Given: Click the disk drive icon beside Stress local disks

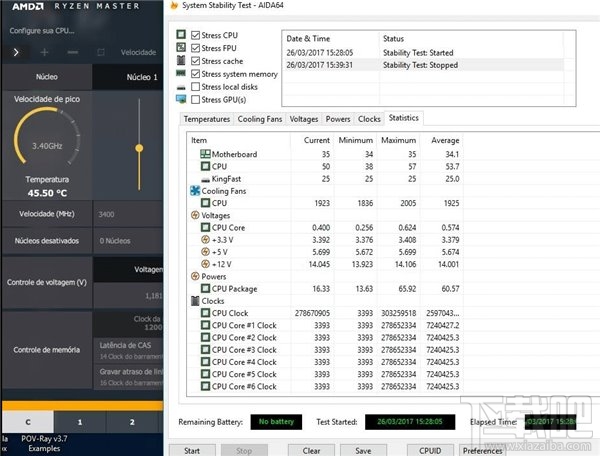Looking at the screenshot, I should (x=181, y=88).
